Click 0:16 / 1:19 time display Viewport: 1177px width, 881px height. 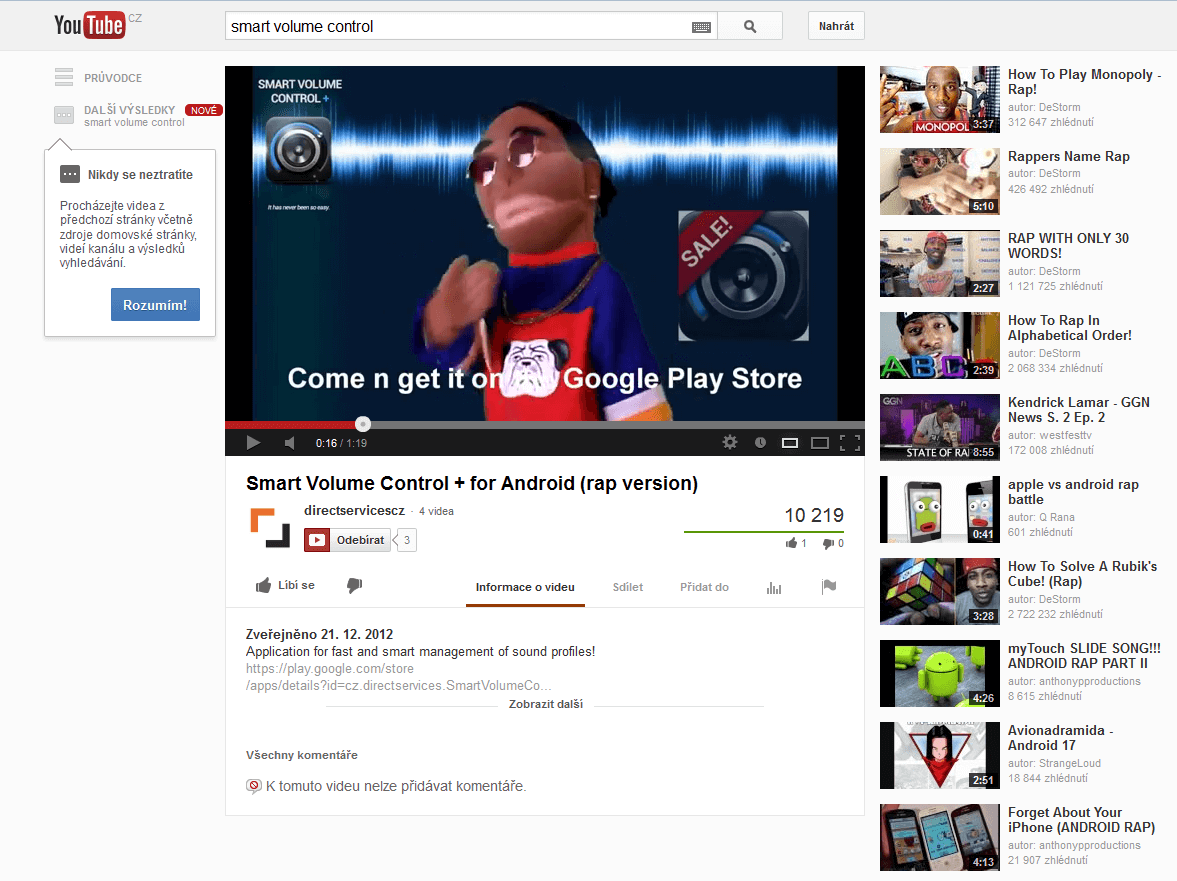(342, 444)
